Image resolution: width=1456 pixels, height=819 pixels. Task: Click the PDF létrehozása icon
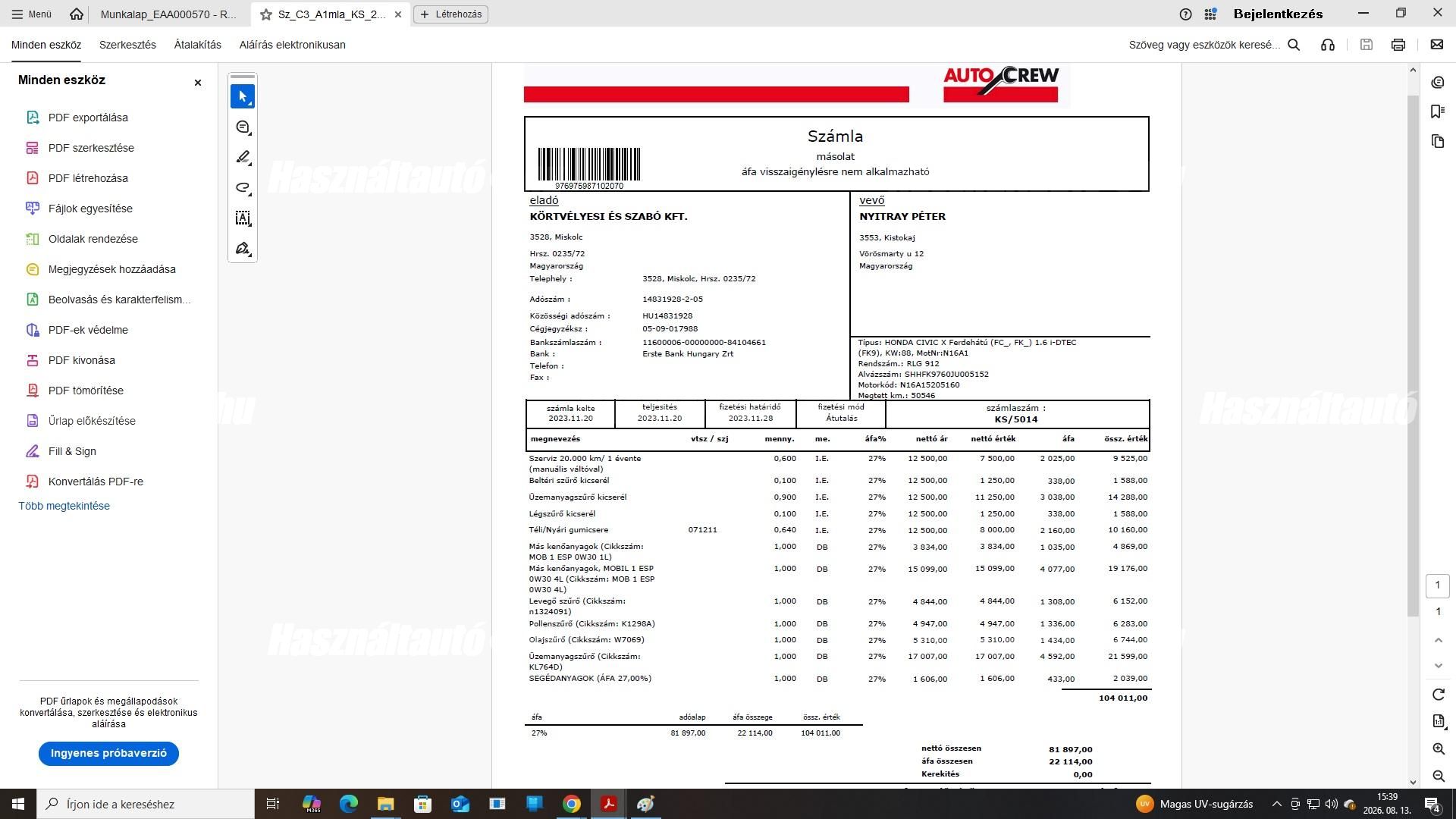33,178
